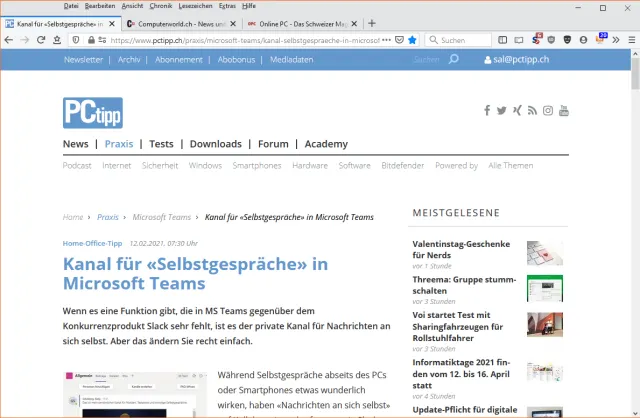This screenshot has height=418, width=640.
Task: Open the Lesezeichen menu
Action: tap(194, 6)
